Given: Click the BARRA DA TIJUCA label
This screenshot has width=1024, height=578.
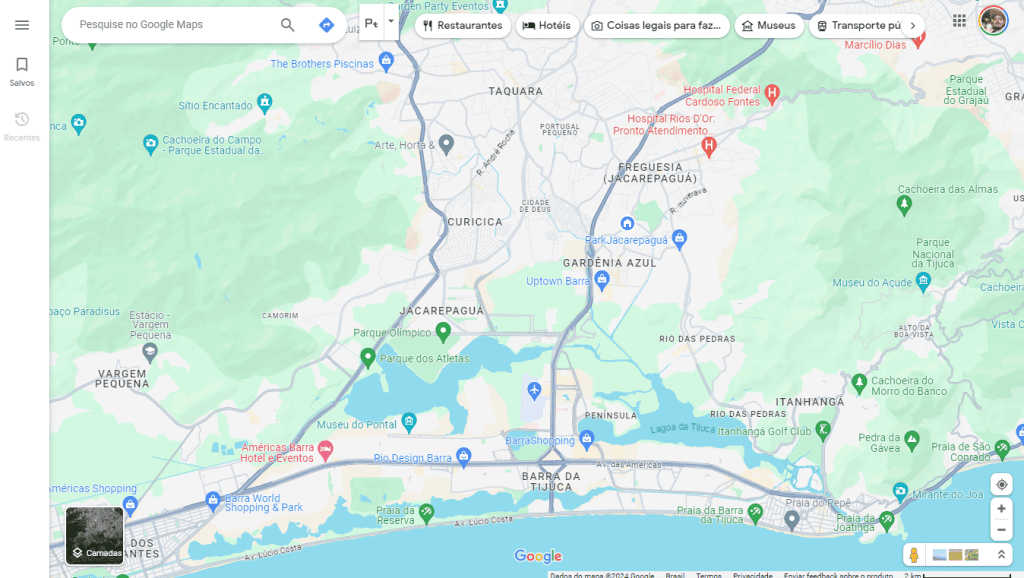Looking at the screenshot, I should (x=551, y=481).
